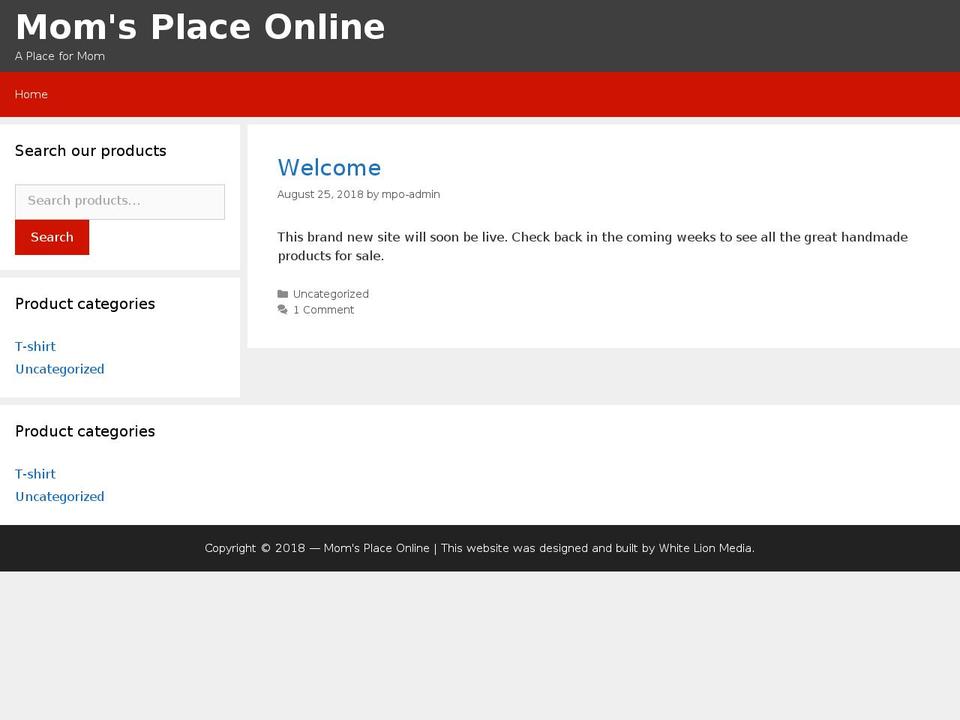Open the Uncategorized post category link
960x720 pixels.
tap(331, 294)
